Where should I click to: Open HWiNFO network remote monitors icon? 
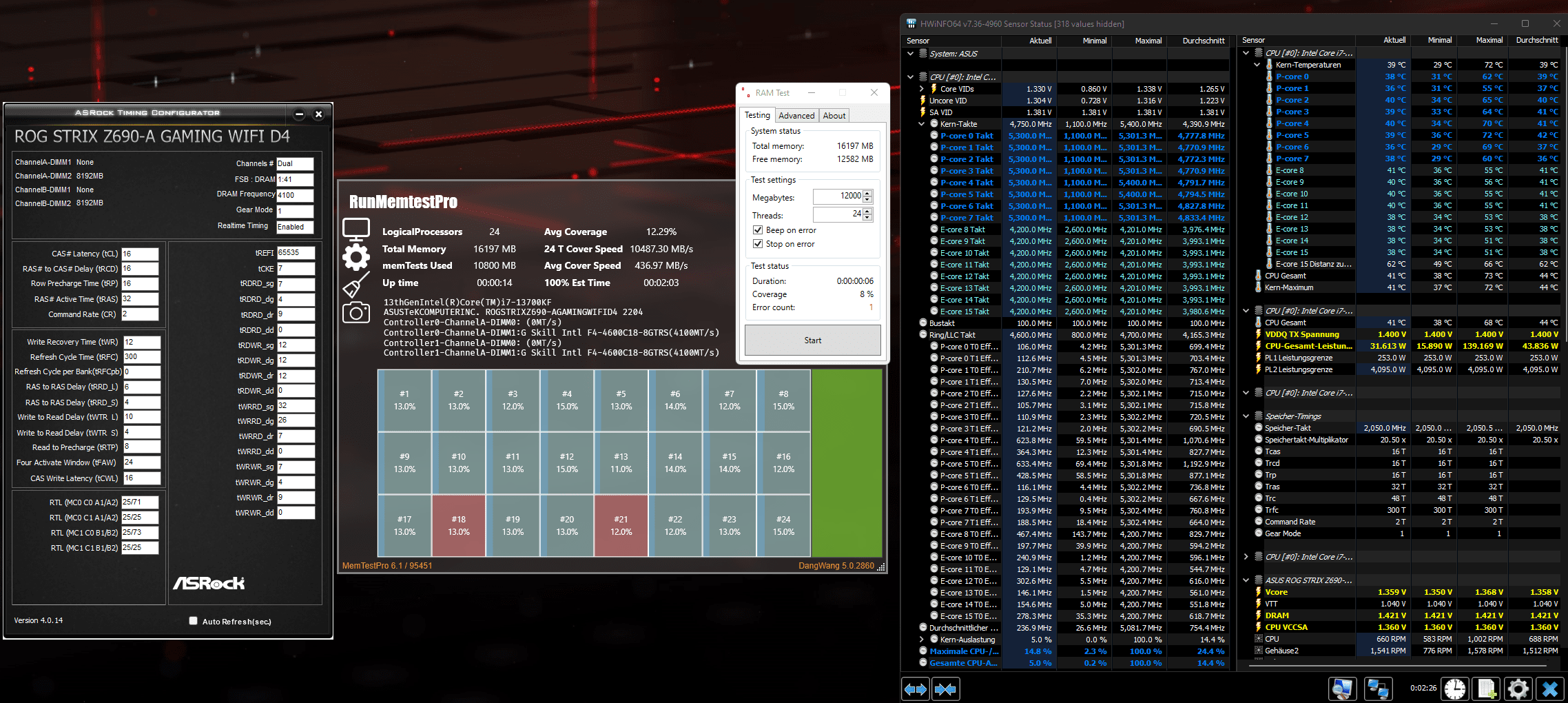1378,689
